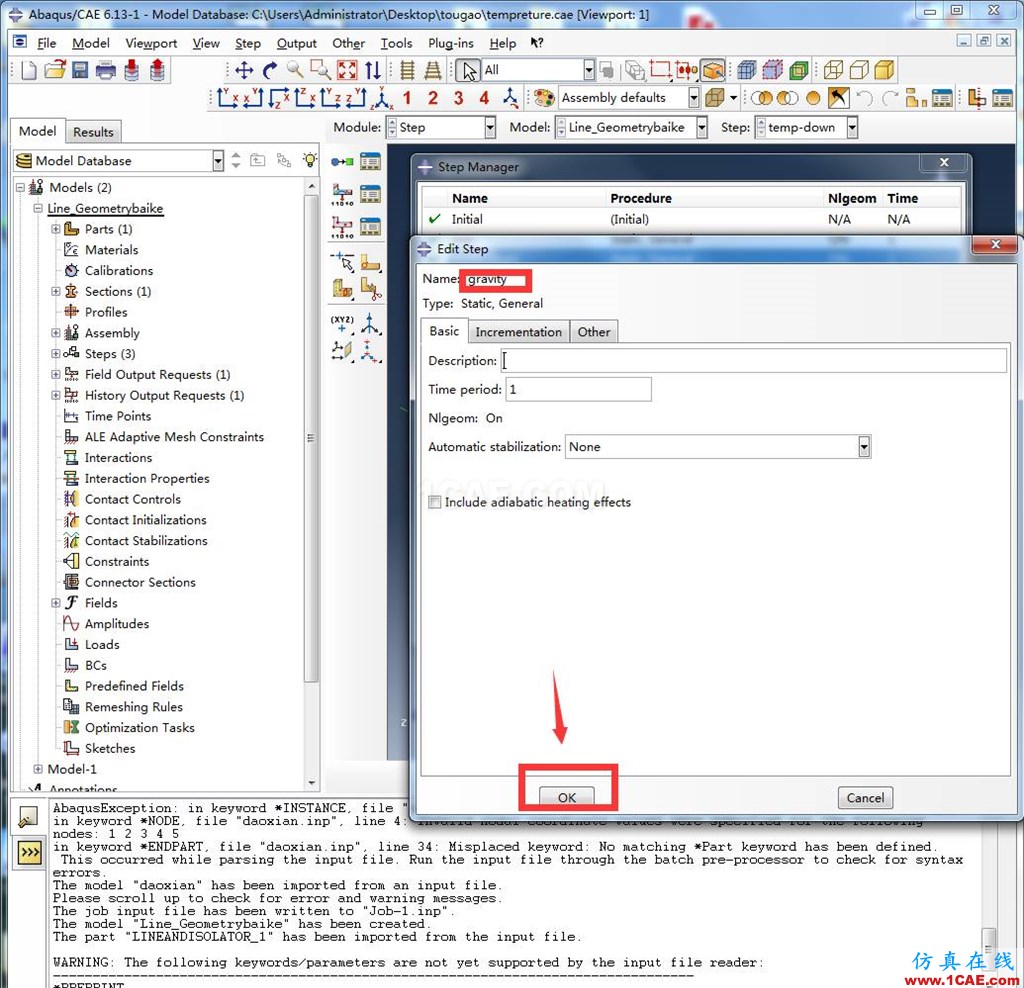Viewport: 1024px width, 988px height.
Task: Click the Undo arrow icon
Action: point(864,98)
